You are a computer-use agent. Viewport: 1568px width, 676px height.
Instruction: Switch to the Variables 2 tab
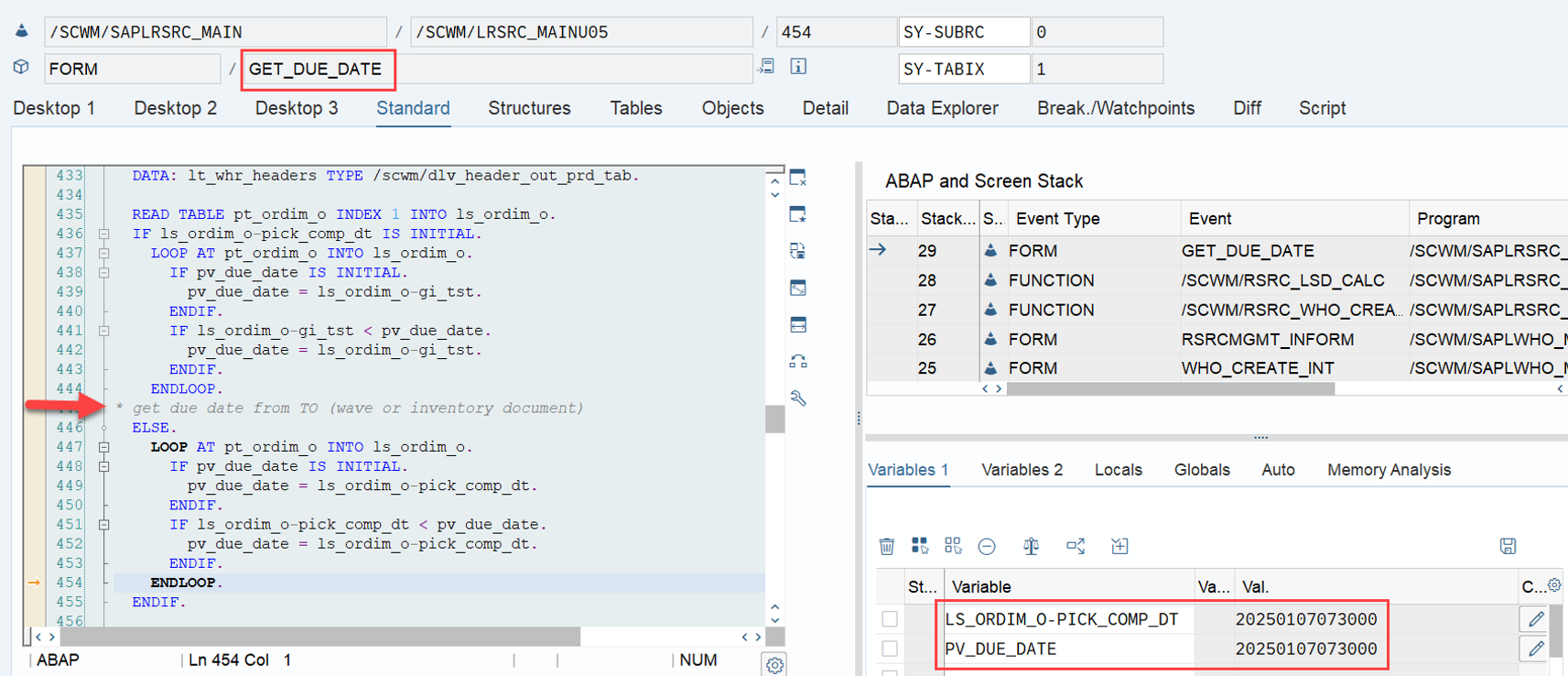pos(1022,470)
